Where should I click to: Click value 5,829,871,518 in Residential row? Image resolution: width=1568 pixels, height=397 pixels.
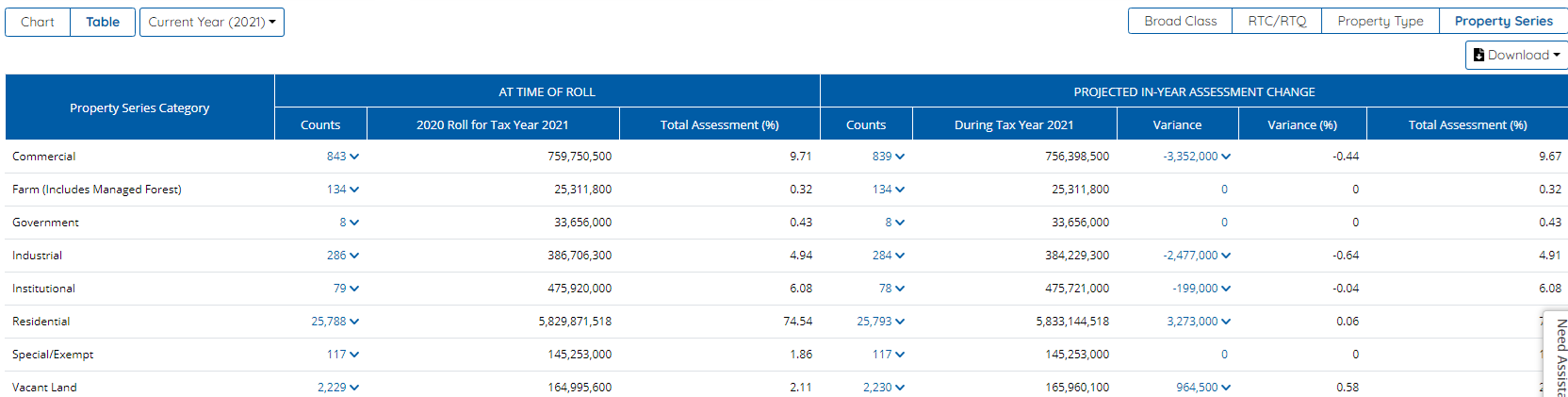(x=575, y=322)
